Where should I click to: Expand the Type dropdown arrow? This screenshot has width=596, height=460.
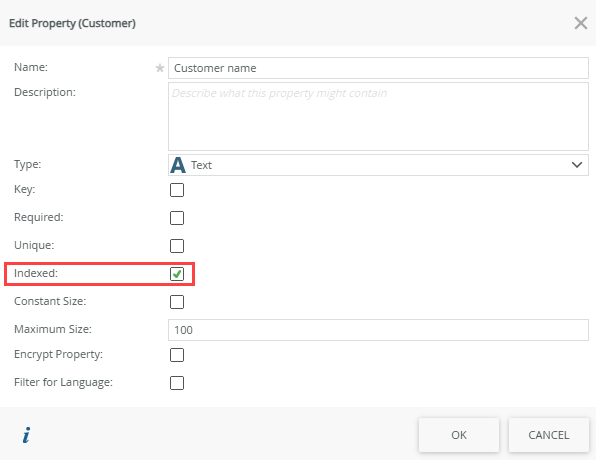coord(577,165)
